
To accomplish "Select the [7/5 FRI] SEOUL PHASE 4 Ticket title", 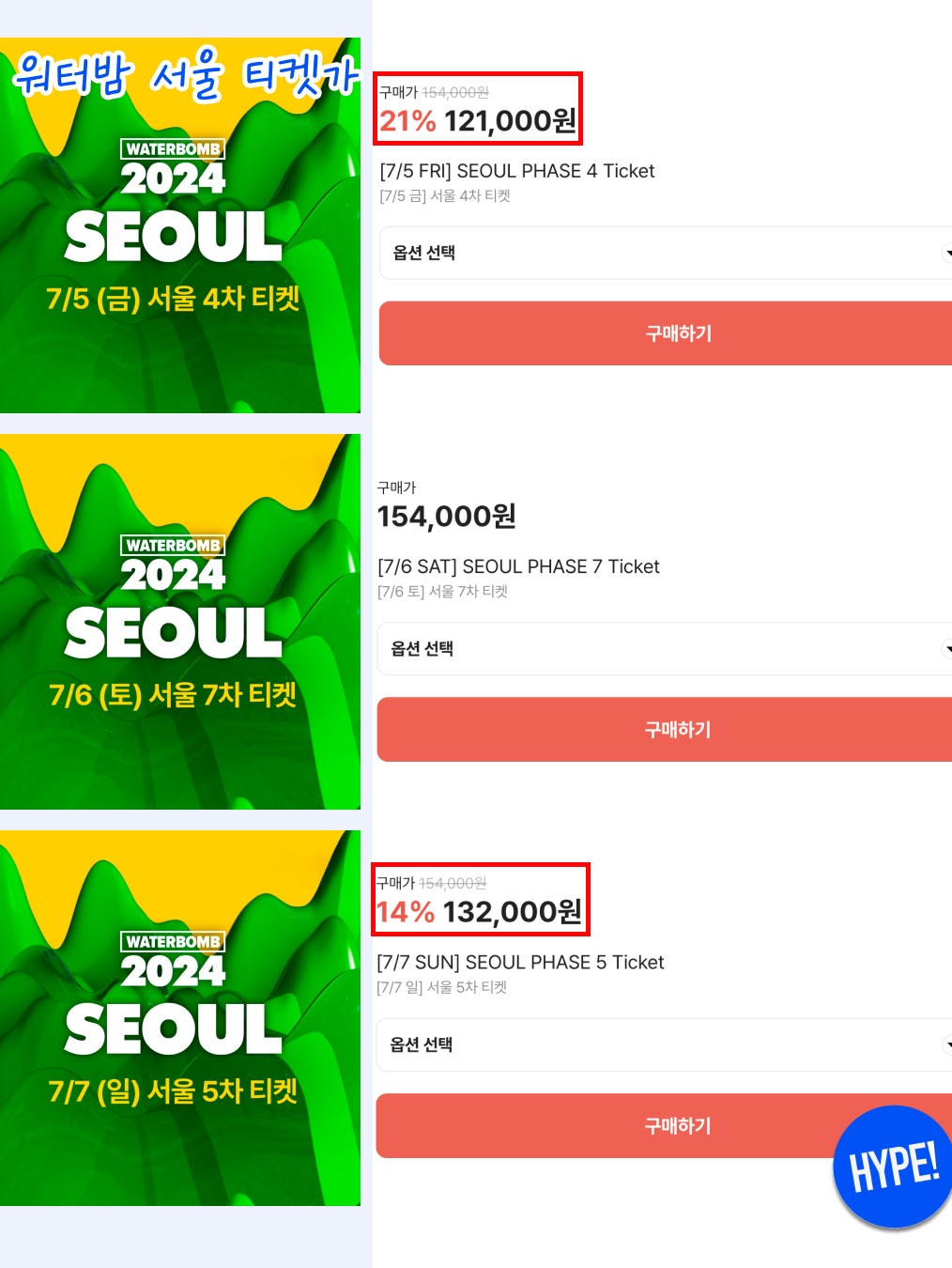I will pos(517,171).
